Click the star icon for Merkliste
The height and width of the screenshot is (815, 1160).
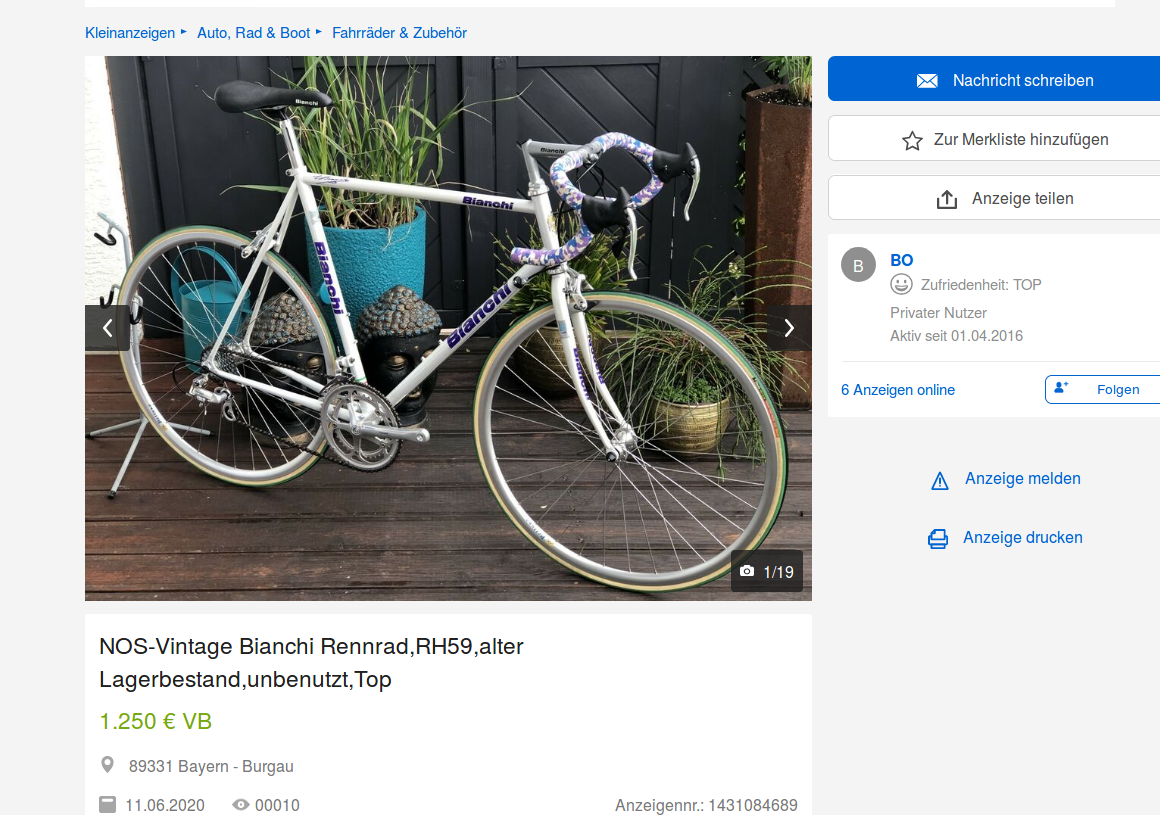point(912,140)
